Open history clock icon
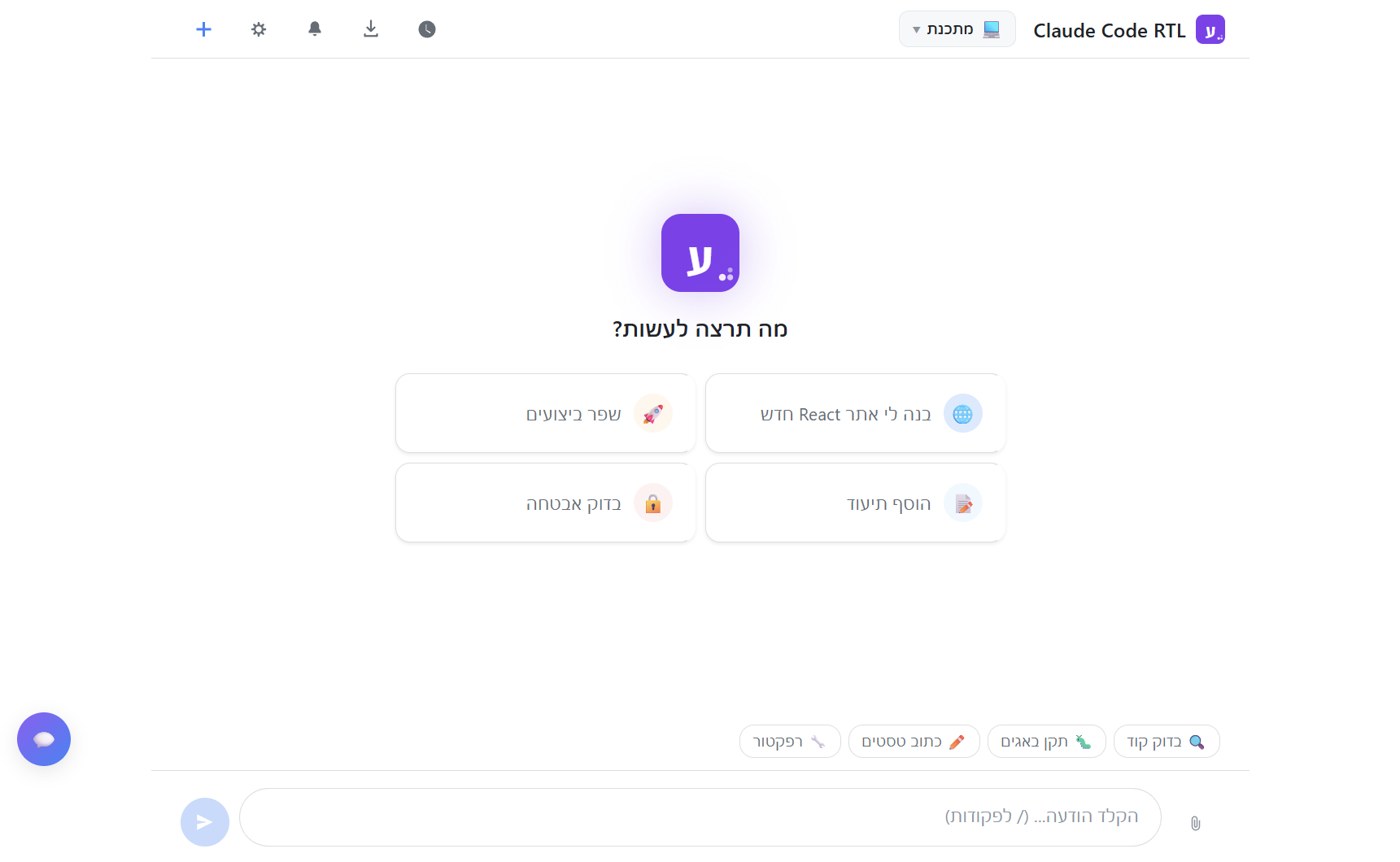Viewport: 1400px width, 862px height. point(427,29)
